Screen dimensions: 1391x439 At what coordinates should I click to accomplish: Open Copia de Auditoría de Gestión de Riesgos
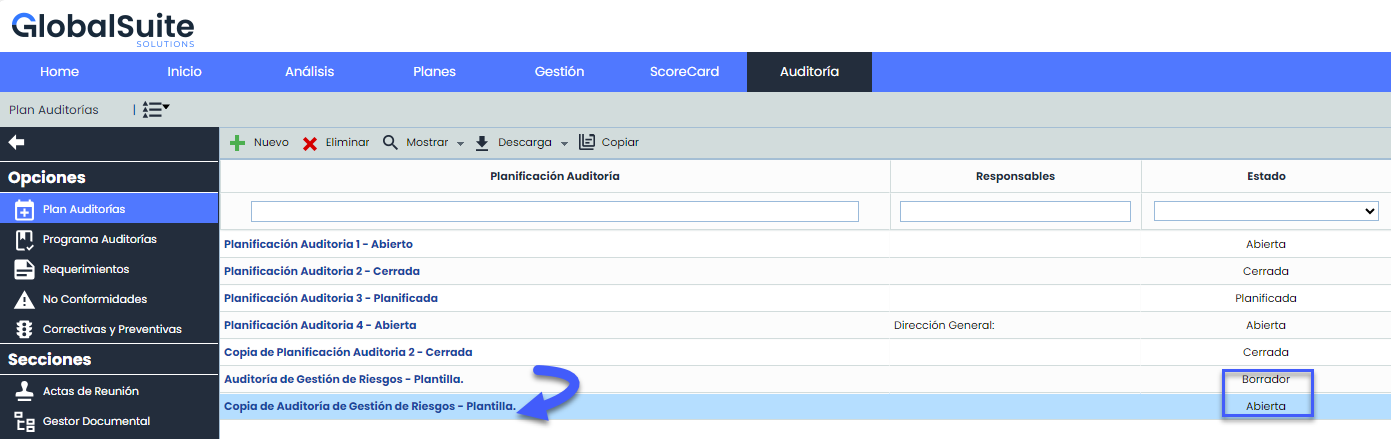pos(369,406)
